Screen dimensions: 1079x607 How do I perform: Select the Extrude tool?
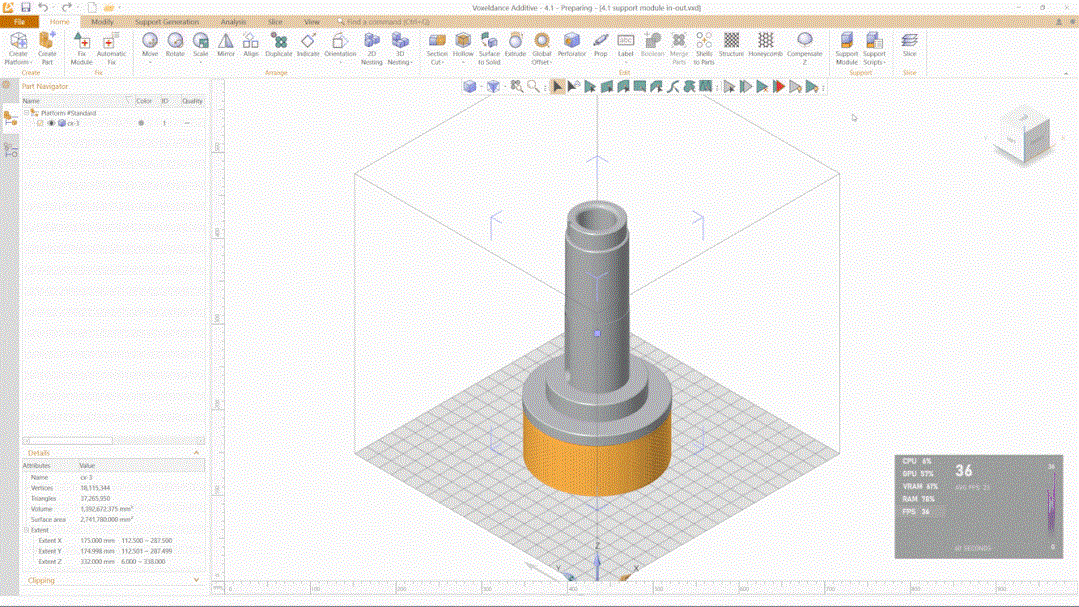pyautogui.click(x=515, y=45)
